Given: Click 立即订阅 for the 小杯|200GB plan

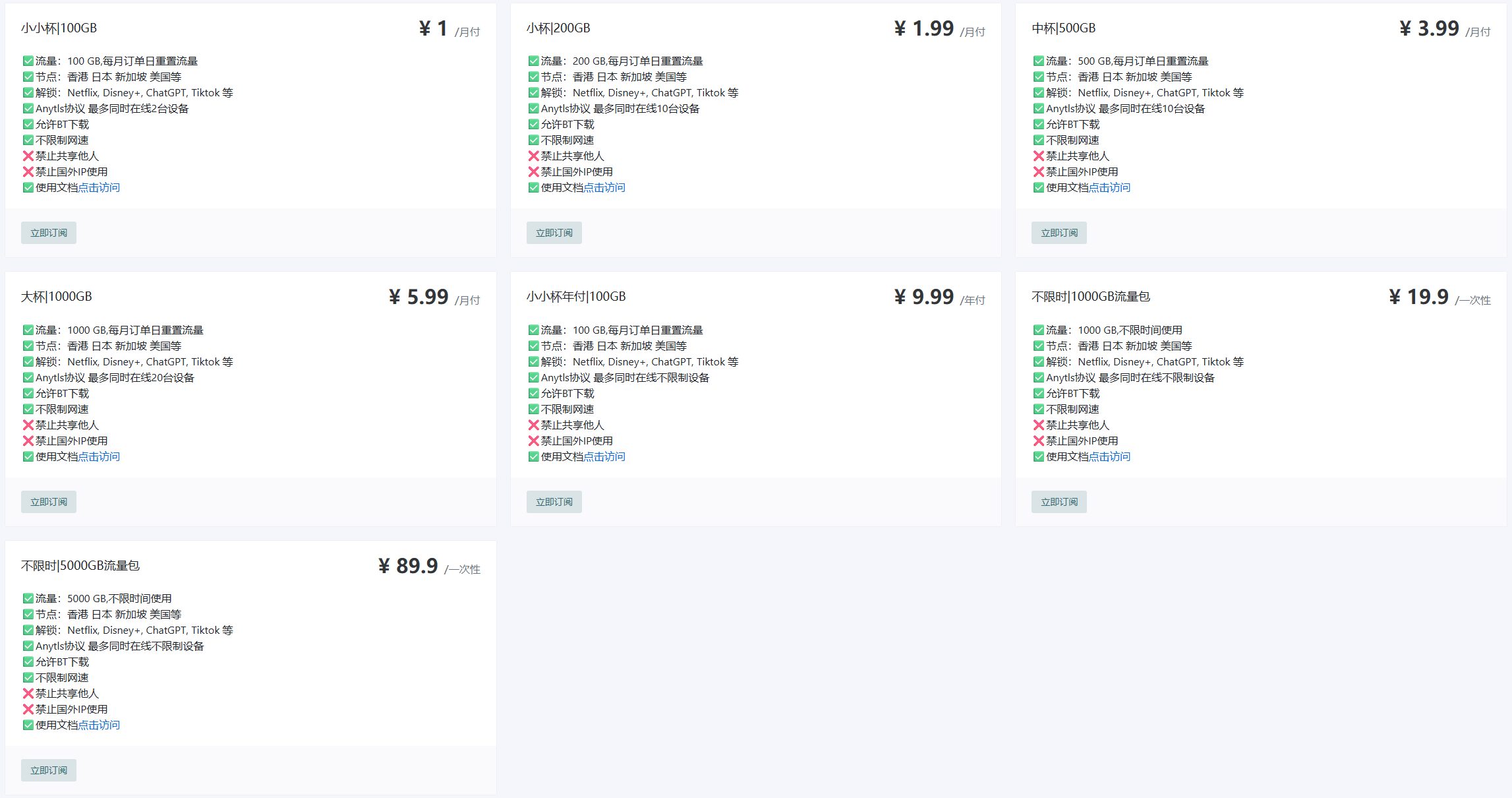Looking at the screenshot, I should tap(554, 233).
